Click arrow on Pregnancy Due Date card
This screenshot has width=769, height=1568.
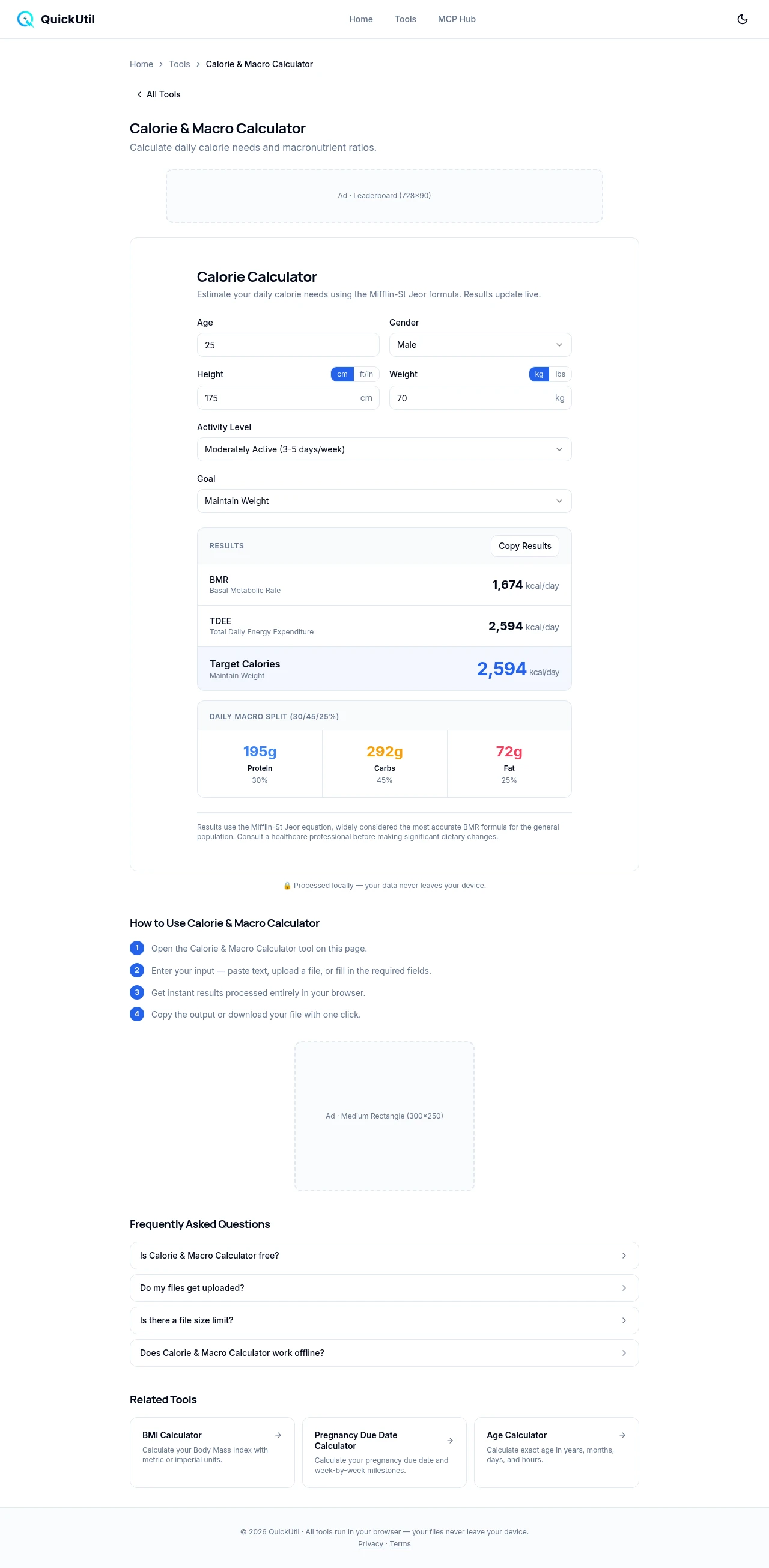click(x=450, y=1440)
